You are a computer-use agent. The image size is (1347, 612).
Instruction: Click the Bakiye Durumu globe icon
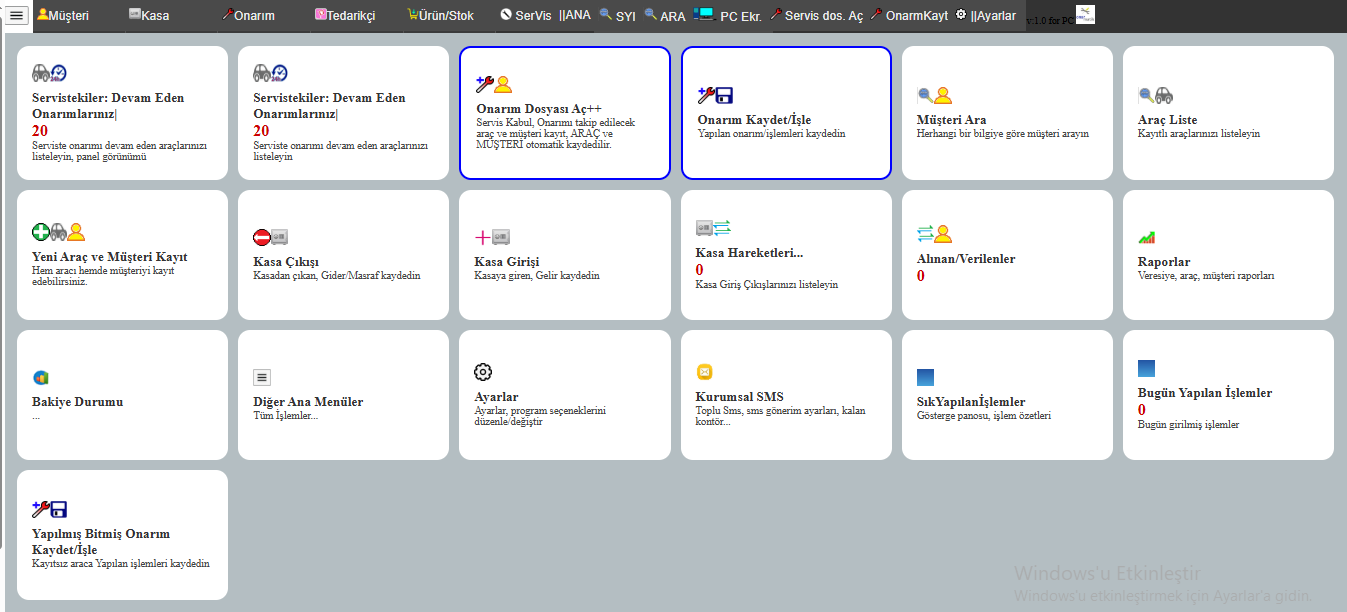click(40, 377)
